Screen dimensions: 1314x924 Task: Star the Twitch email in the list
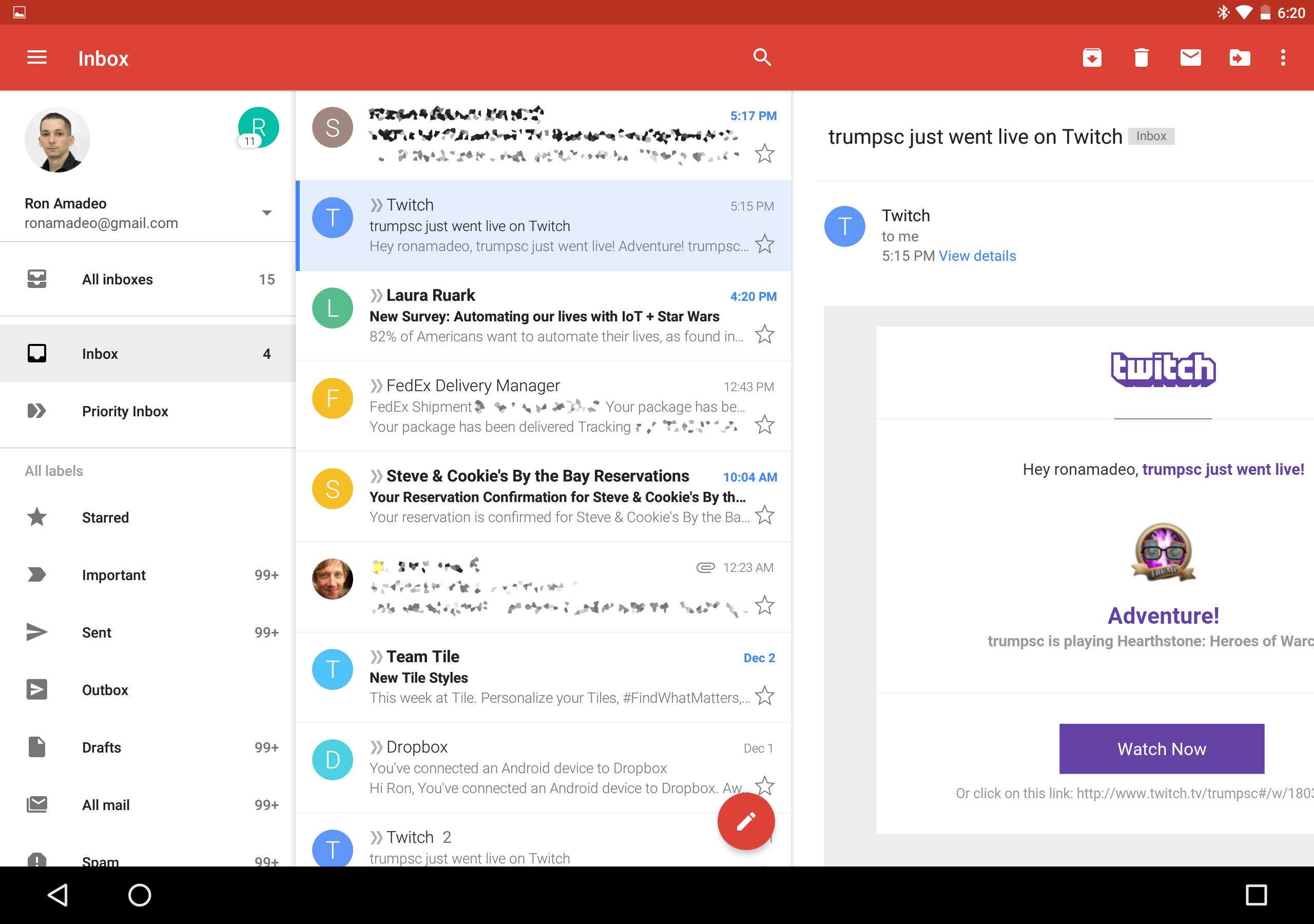(x=765, y=244)
